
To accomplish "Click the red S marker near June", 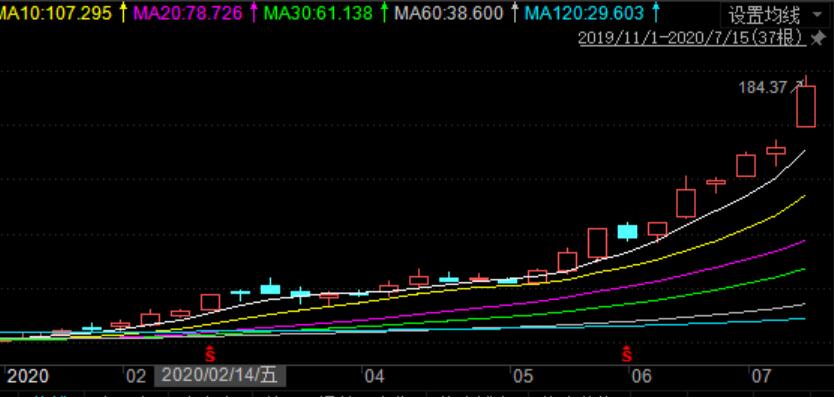I will tap(628, 354).
